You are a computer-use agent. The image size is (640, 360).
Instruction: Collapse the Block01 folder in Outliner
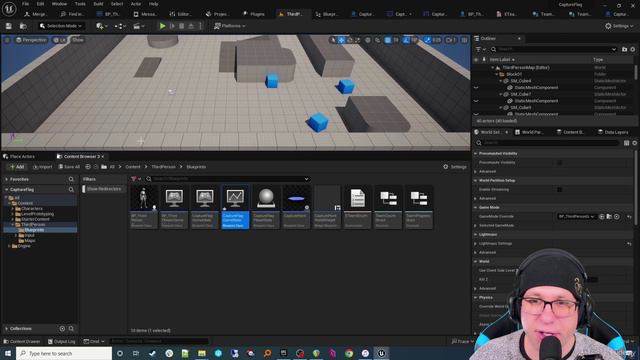pyautogui.click(x=497, y=74)
